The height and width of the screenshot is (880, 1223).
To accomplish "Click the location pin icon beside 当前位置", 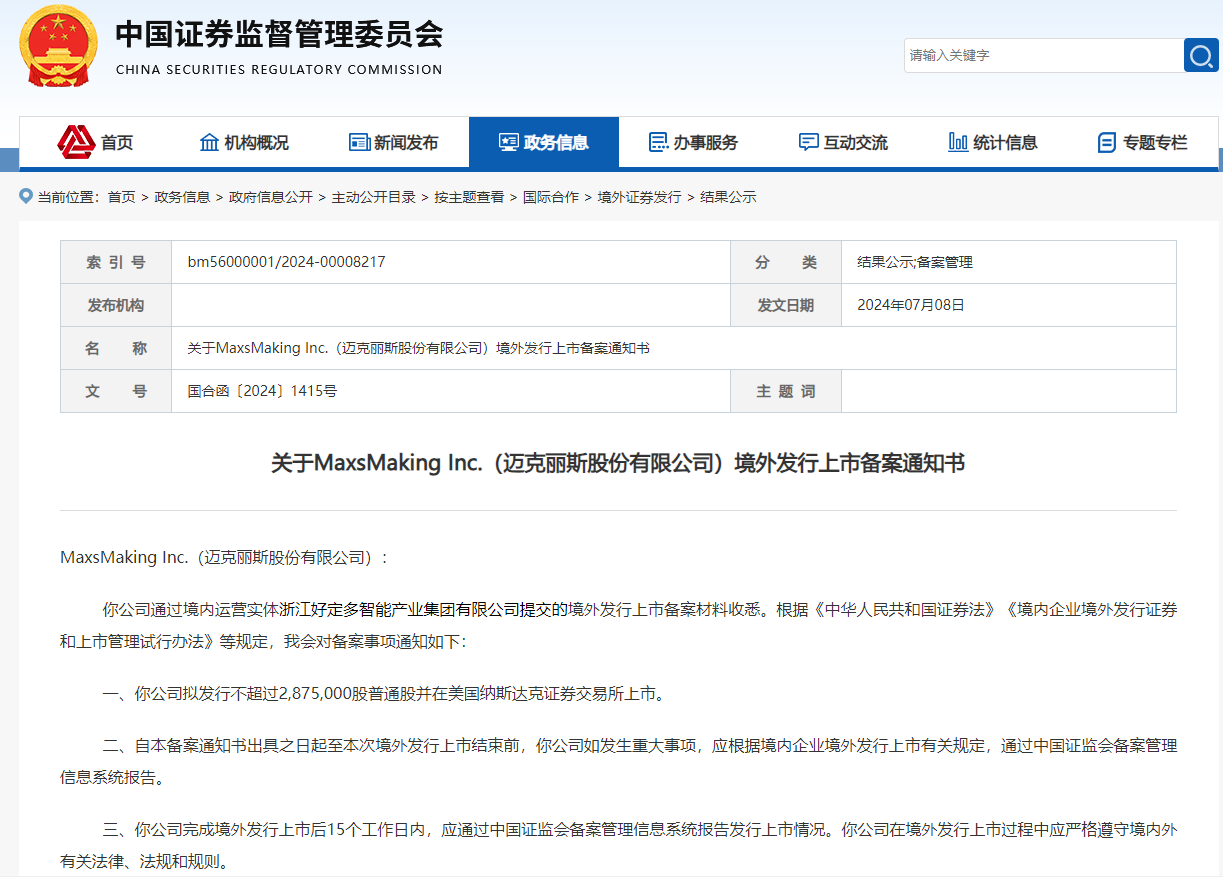I will (26, 196).
